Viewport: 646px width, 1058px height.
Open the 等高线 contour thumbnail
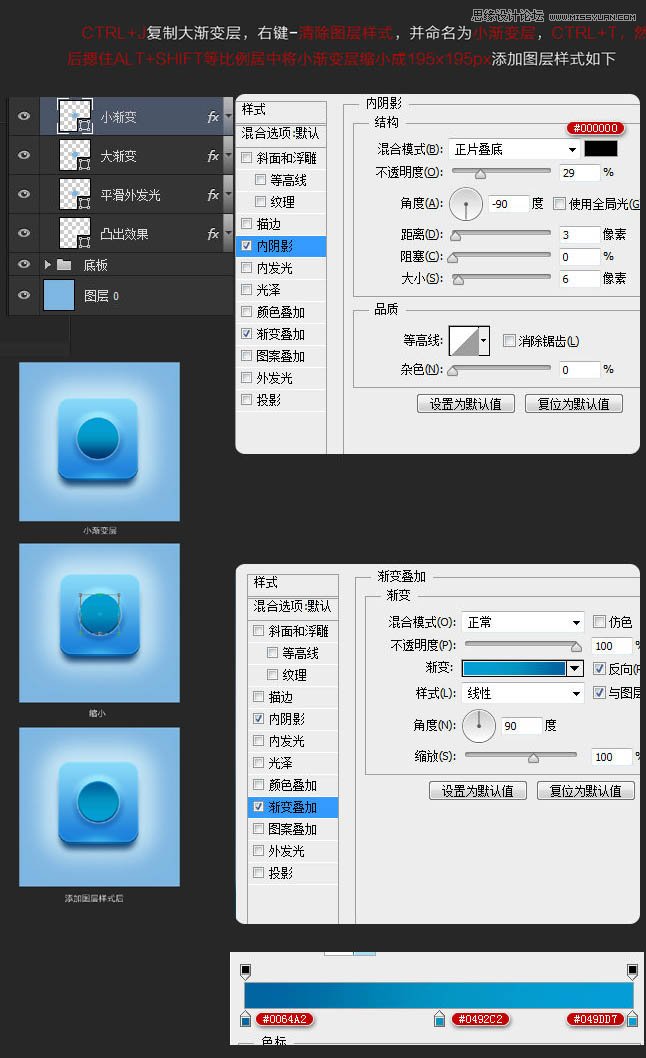tap(464, 341)
